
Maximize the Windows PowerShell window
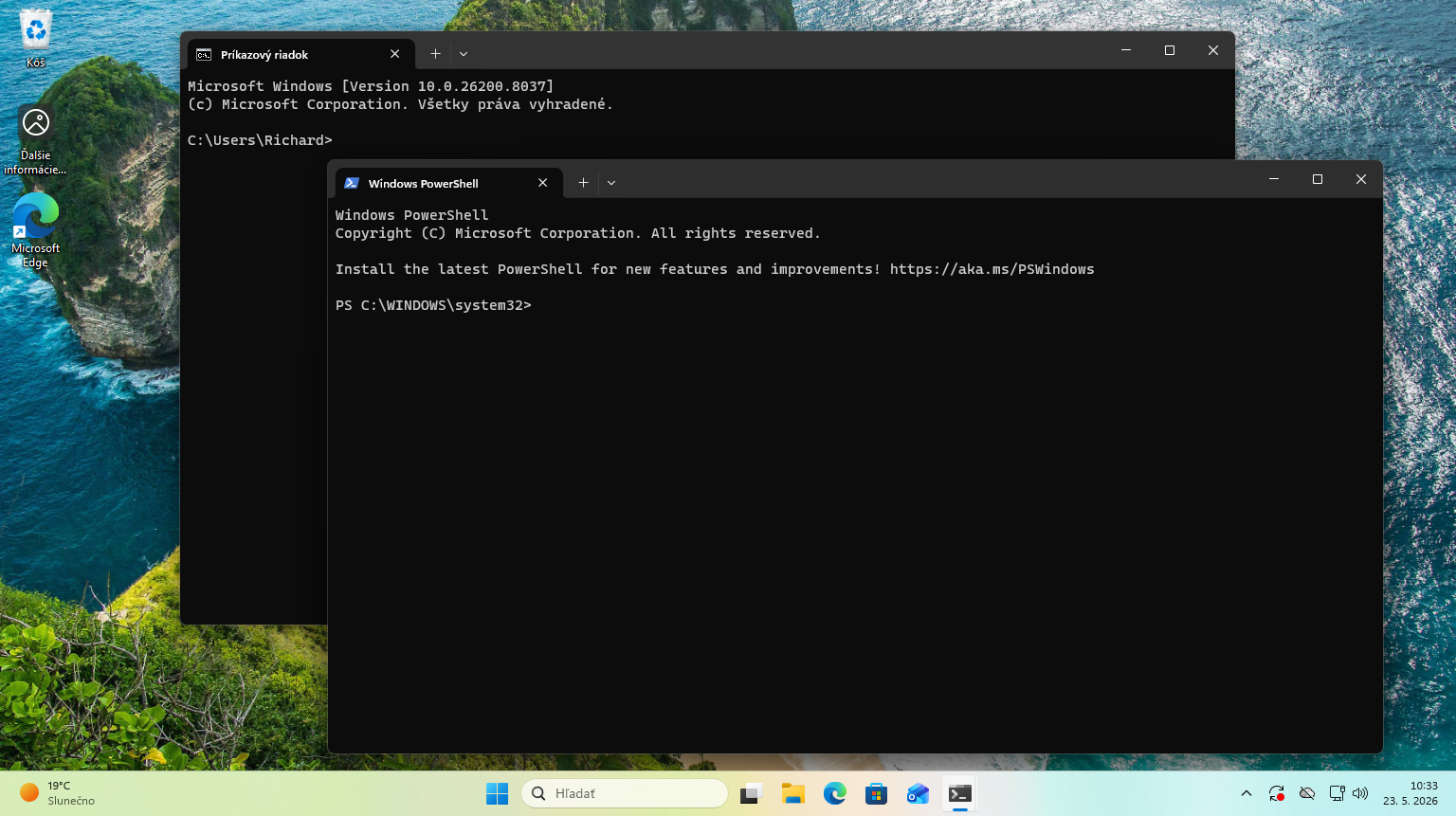click(x=1318, y=179)
